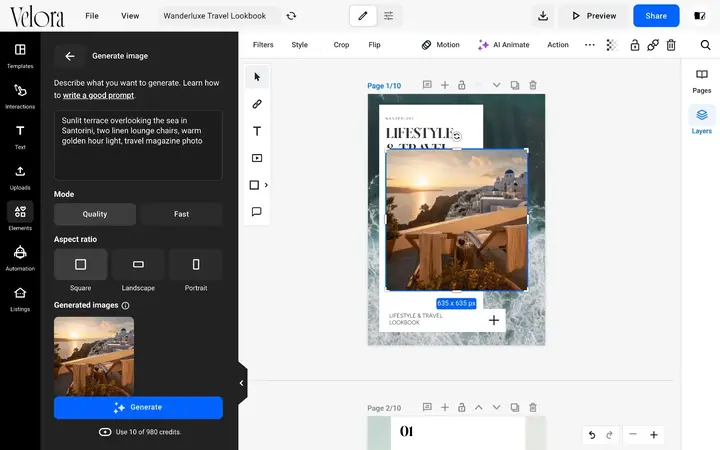
Task: Add a page after Page 2
Action: (x=444, y=407)
